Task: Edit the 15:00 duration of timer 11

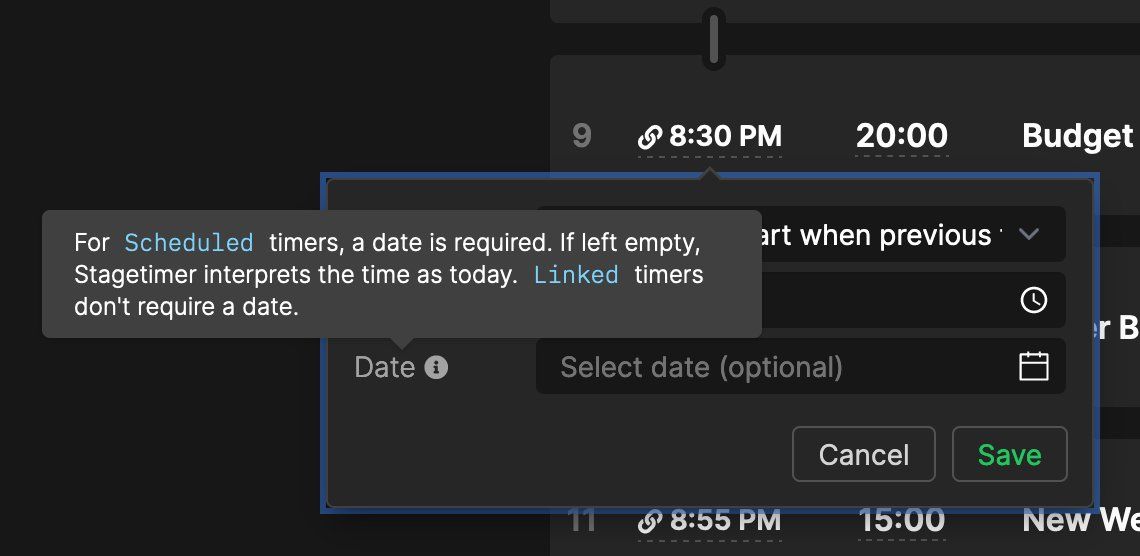Action: point(902,520)
